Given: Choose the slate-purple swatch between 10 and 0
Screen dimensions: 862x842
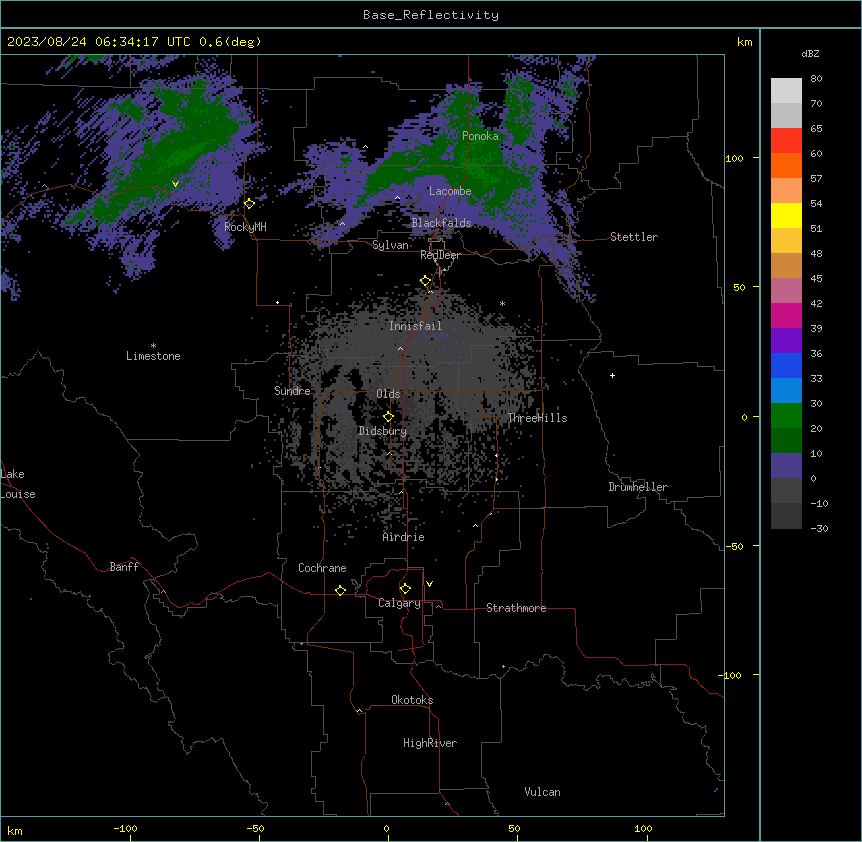Looking at the screenshot, I should click(786, 466).
